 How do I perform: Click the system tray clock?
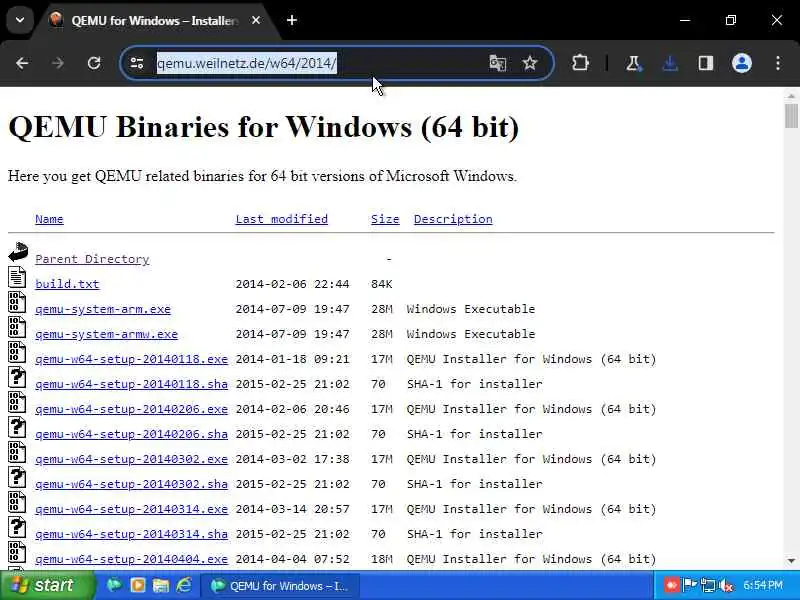[x=763, y=585]
